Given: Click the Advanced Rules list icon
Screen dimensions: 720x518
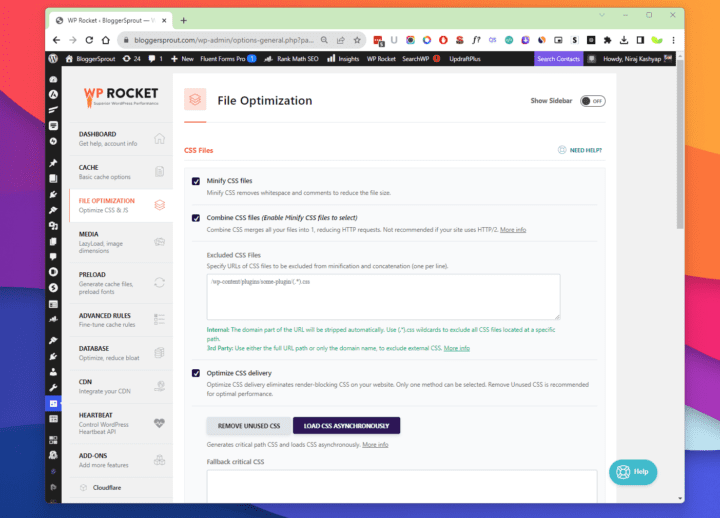Looking at the screenshot, I should pyautogui.click(x=159, y=320).
